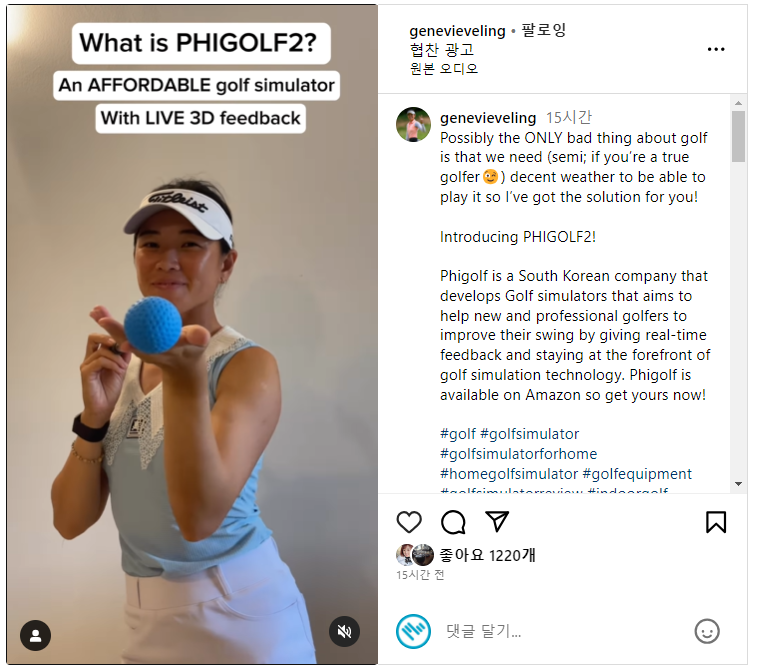Image resolution: width=760 pixels, height=670 pixels.
Task: Focus the 댓글 달기 comment field
Action: click(x=562, y=631)
